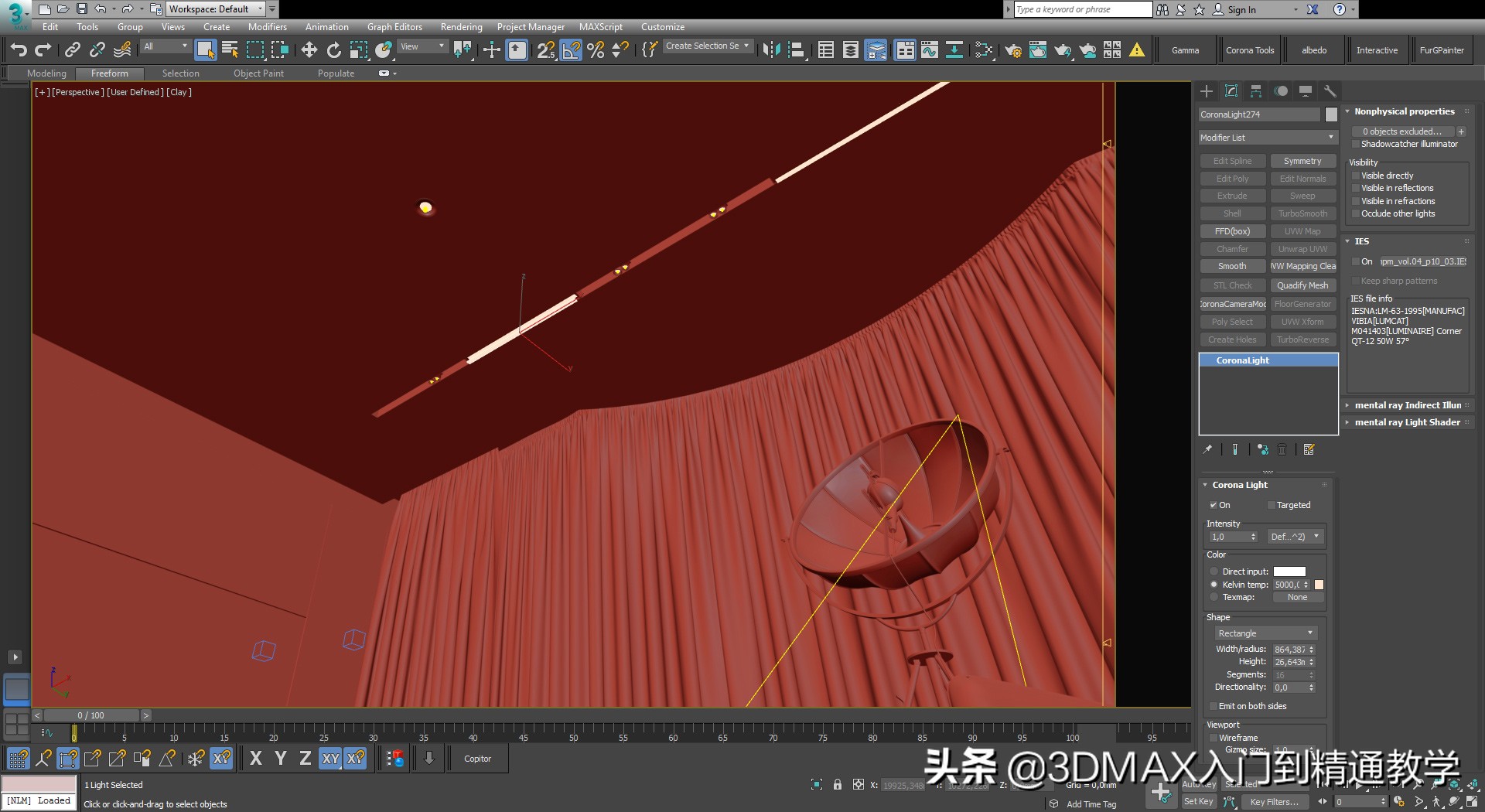Open the Render Setup dialog icon
The height and width of the screenshot is (812, 1485).
click(1014, 49)
